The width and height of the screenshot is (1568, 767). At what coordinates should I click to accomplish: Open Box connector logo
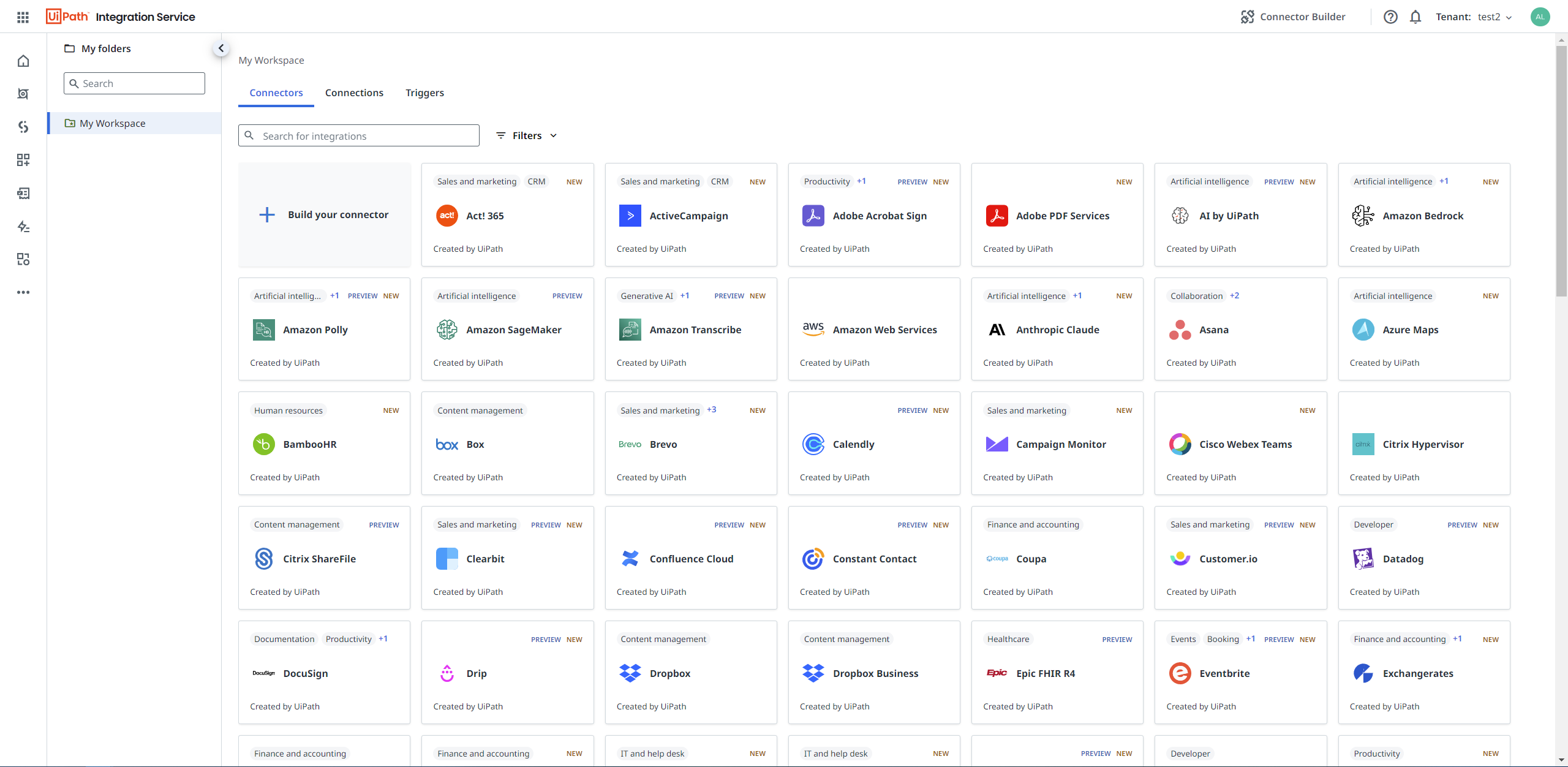[447, 444]
